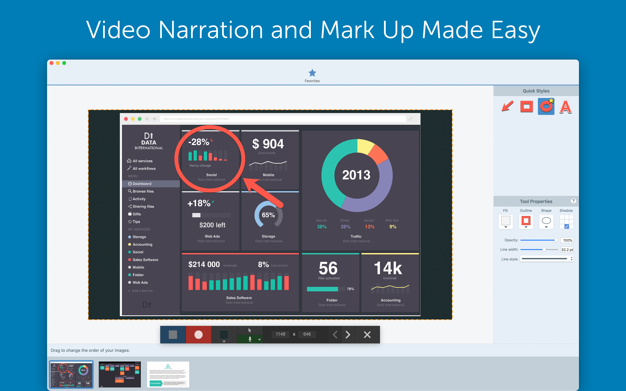Viewport: 626px width, 391px height.
Task: Choose the red circle quick style
Action: click(x=546, y=107)
